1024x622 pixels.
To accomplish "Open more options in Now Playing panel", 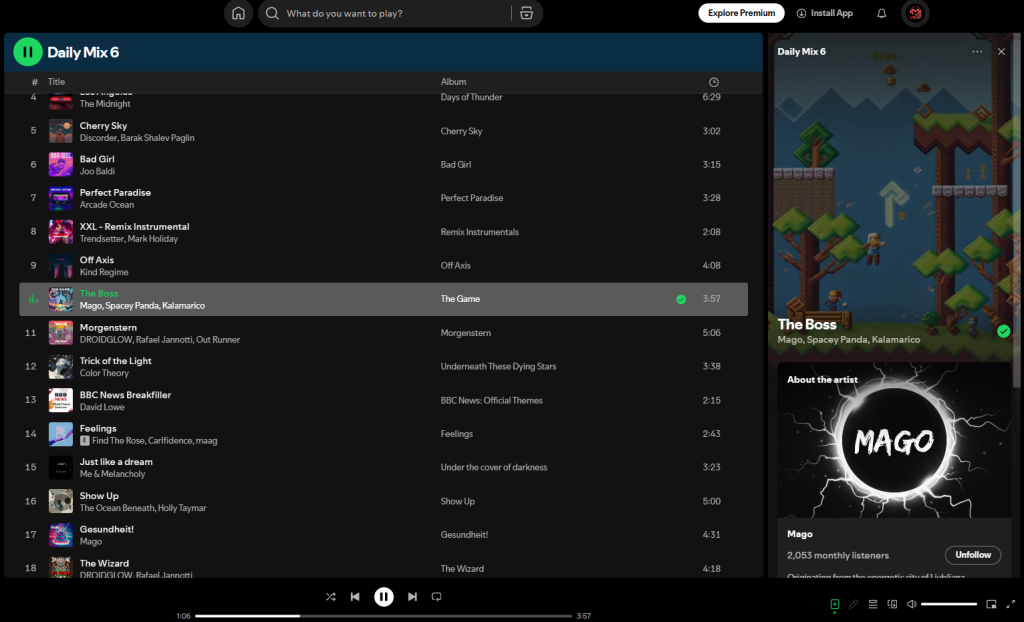I will click(x=977, y=52).
